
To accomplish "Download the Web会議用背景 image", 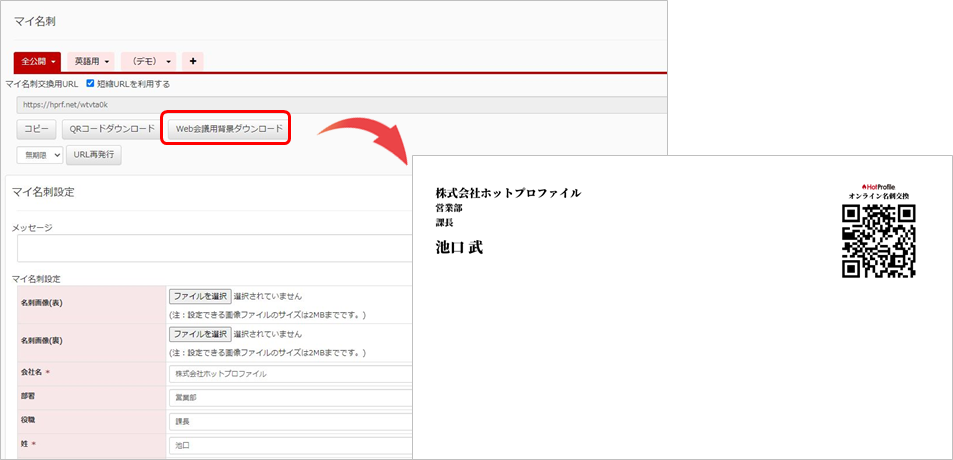I will click(229, 129).
